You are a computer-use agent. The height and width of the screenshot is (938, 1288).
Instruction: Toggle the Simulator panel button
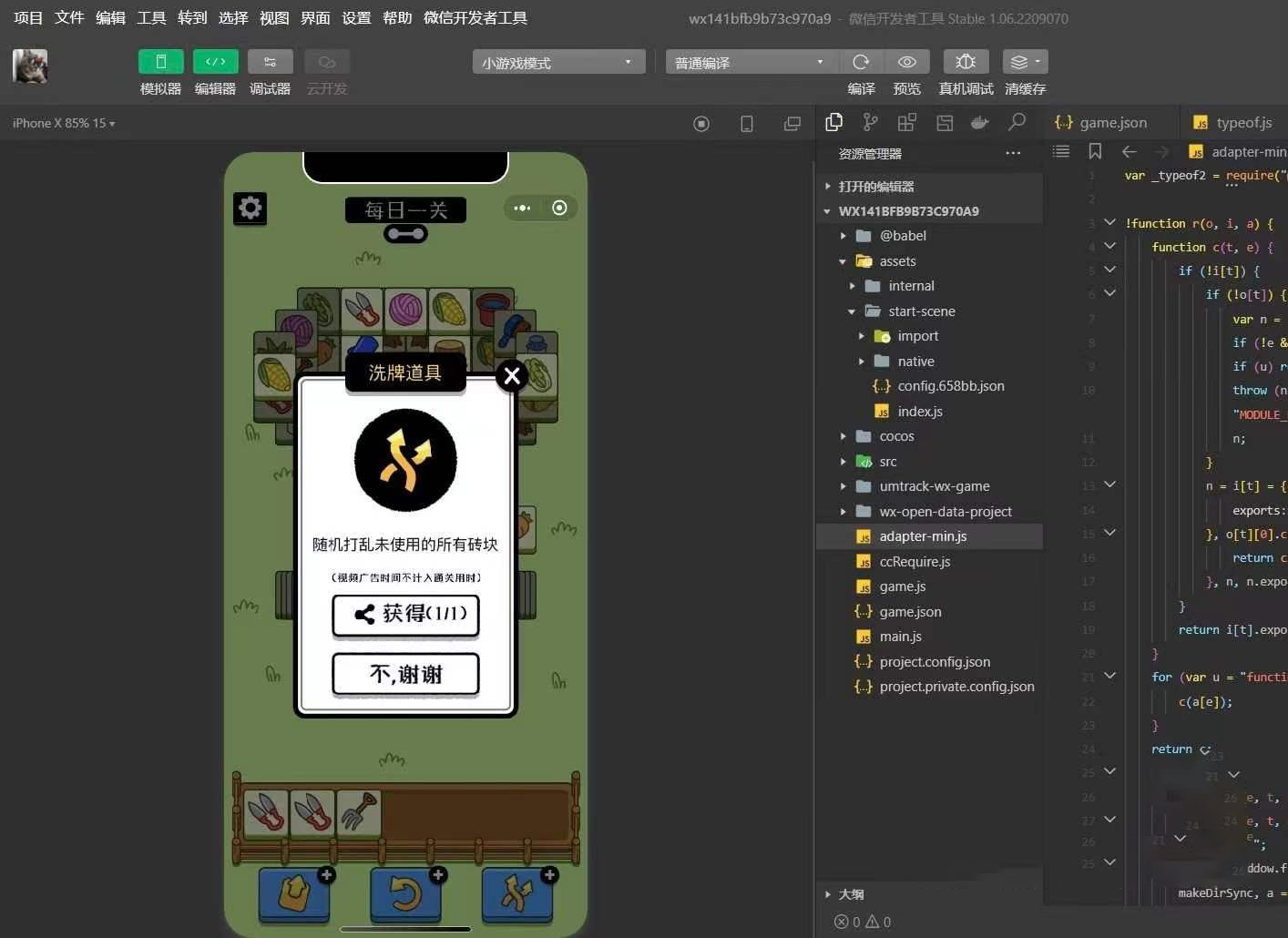(160, 62)
